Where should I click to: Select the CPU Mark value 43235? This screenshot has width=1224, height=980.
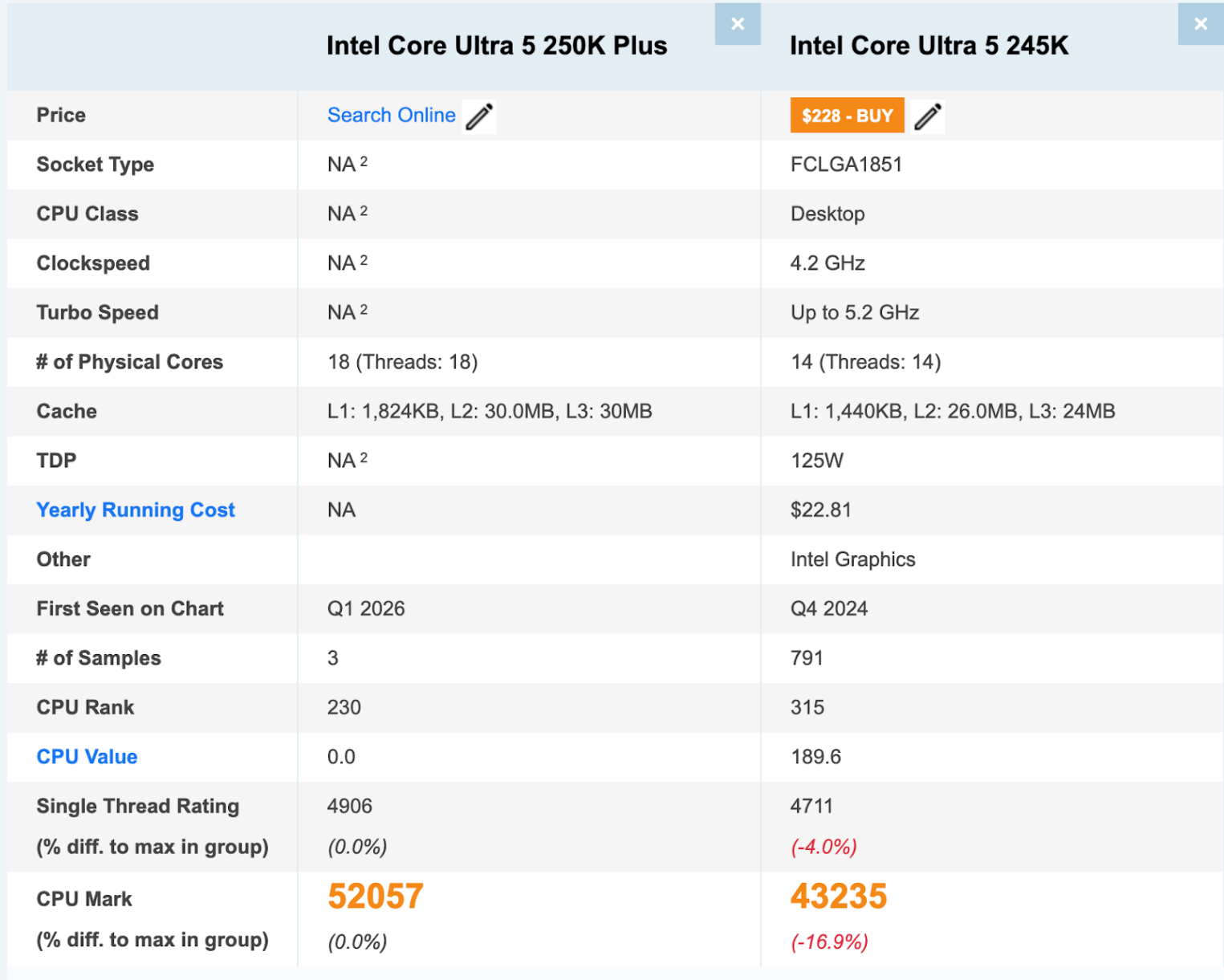tap(838, 896)
